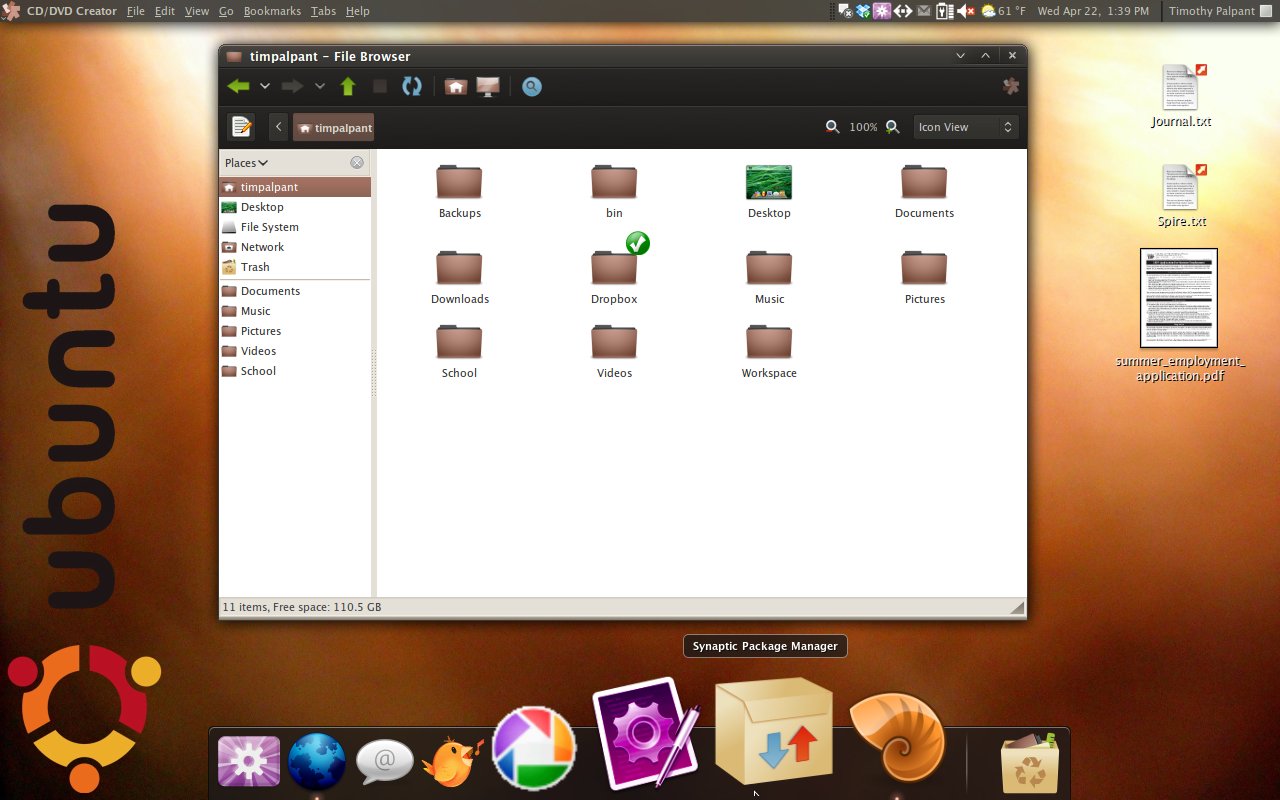The height and width of the screenshot is (800, 1280).
Task: Launch Synaptic Package Manager from the dock
Action: [774, 731]
